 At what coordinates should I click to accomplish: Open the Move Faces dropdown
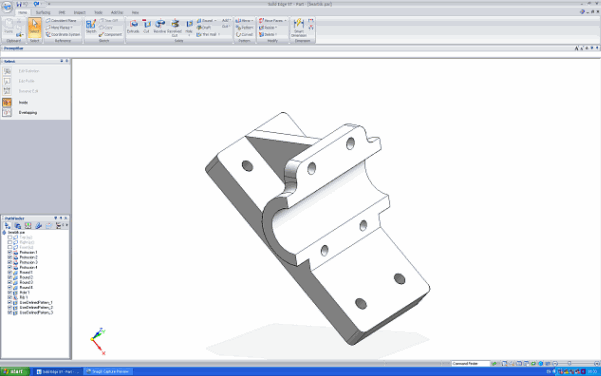point(286,21)
